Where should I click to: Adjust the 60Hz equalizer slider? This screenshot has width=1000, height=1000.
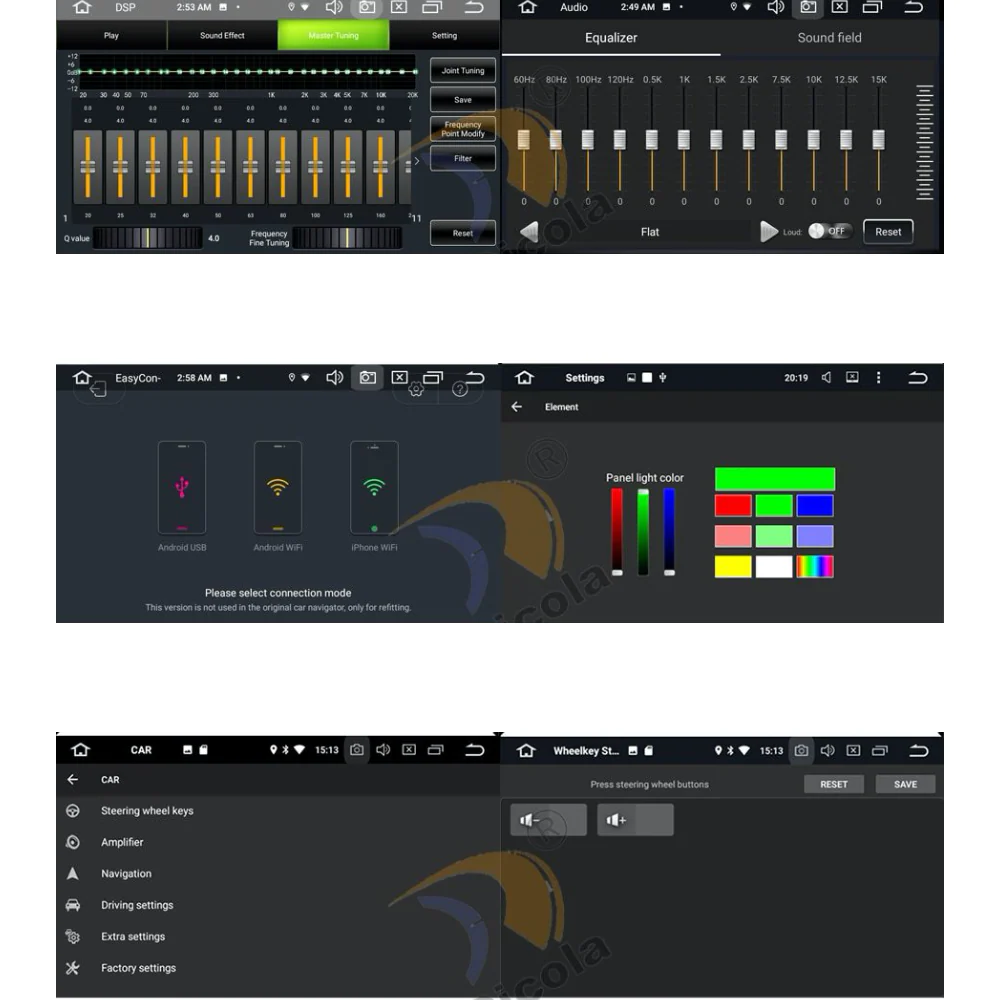(x=524, y=140)
